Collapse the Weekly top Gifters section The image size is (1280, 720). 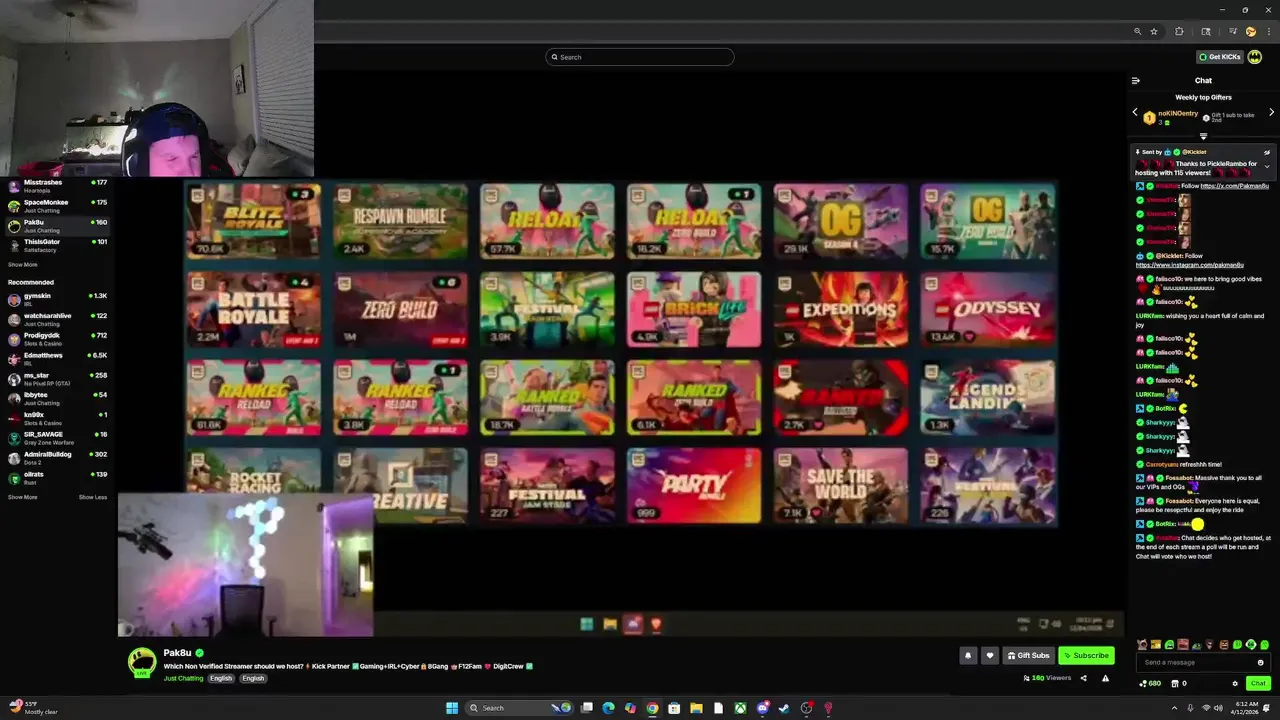click(x=1203, y=136)
